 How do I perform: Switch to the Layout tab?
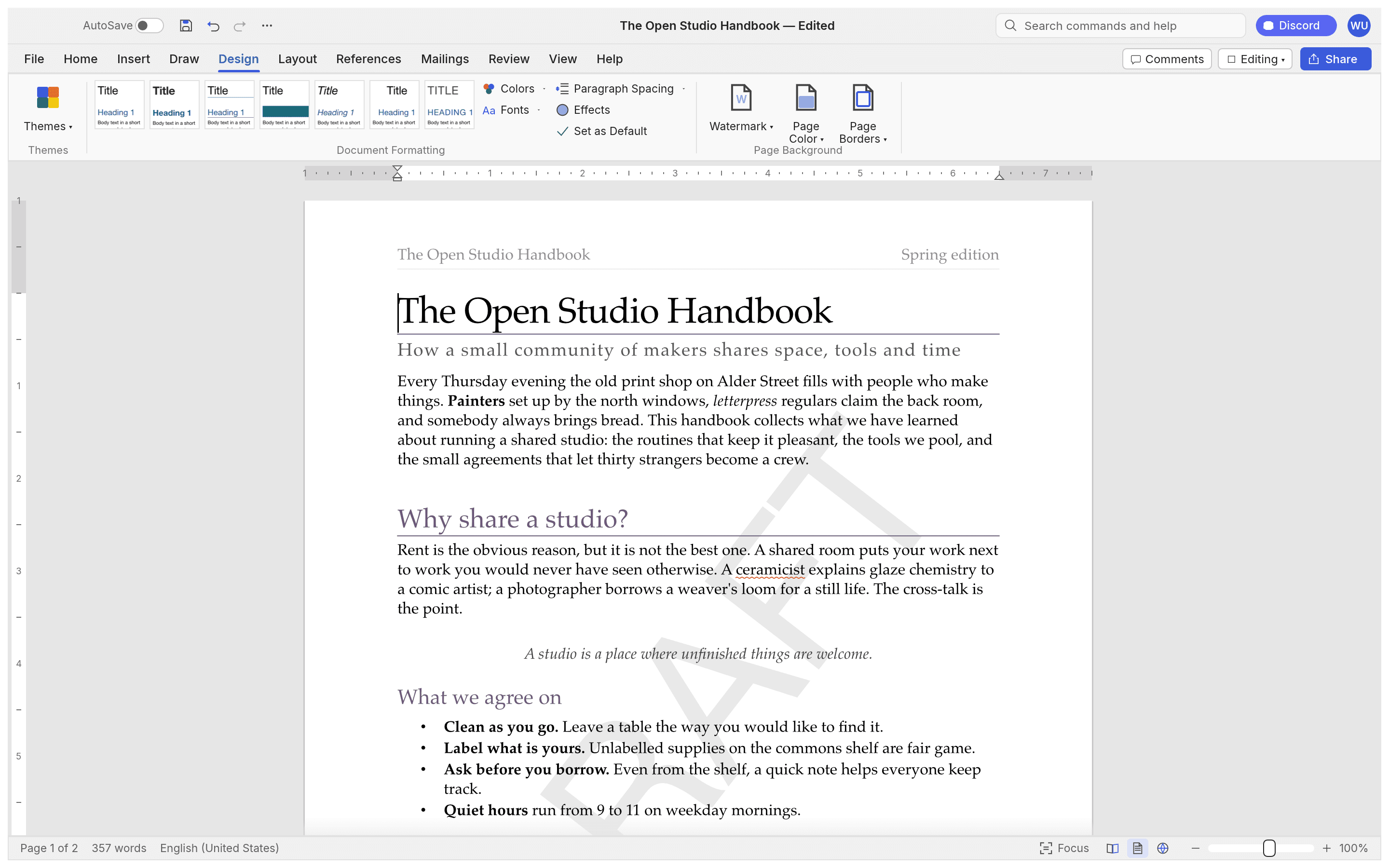coord(297,58)
